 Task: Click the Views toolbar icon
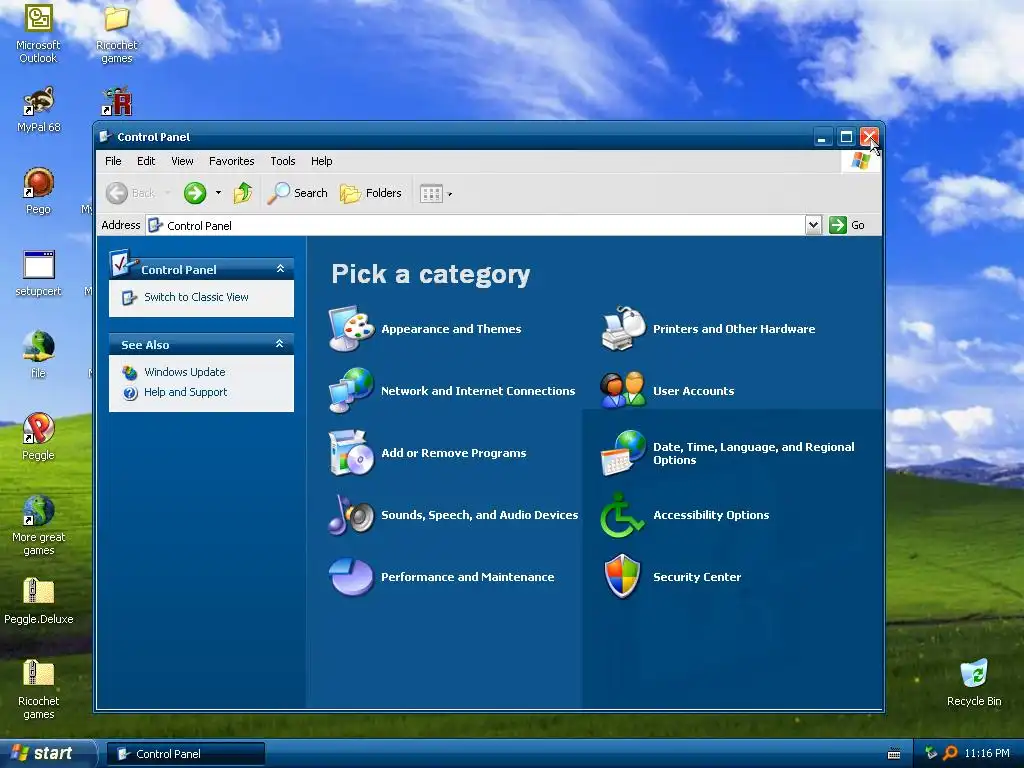431,193
